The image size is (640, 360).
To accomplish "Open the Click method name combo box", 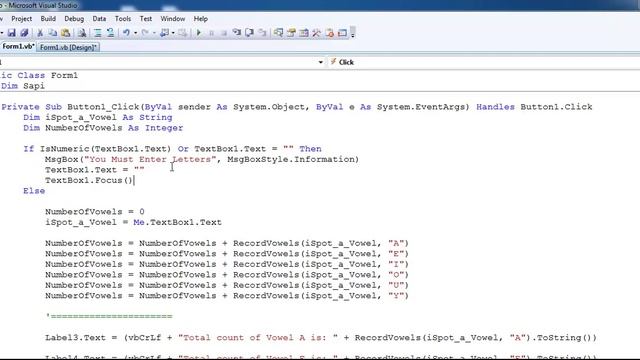I will coord(484,62).
